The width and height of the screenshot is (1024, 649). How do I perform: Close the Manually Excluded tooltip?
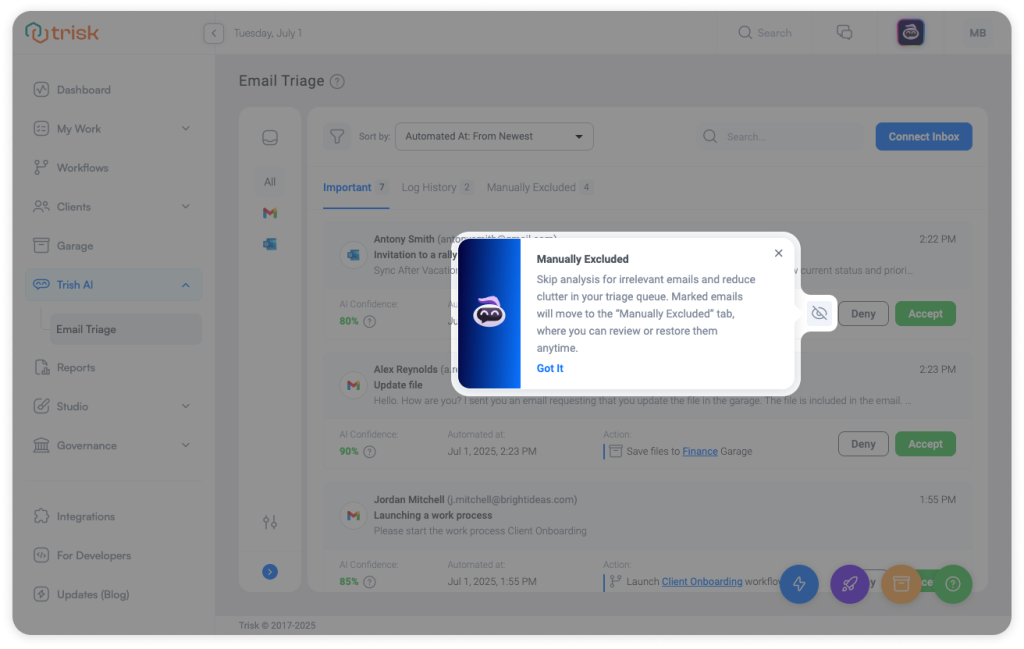click(778, 253)
